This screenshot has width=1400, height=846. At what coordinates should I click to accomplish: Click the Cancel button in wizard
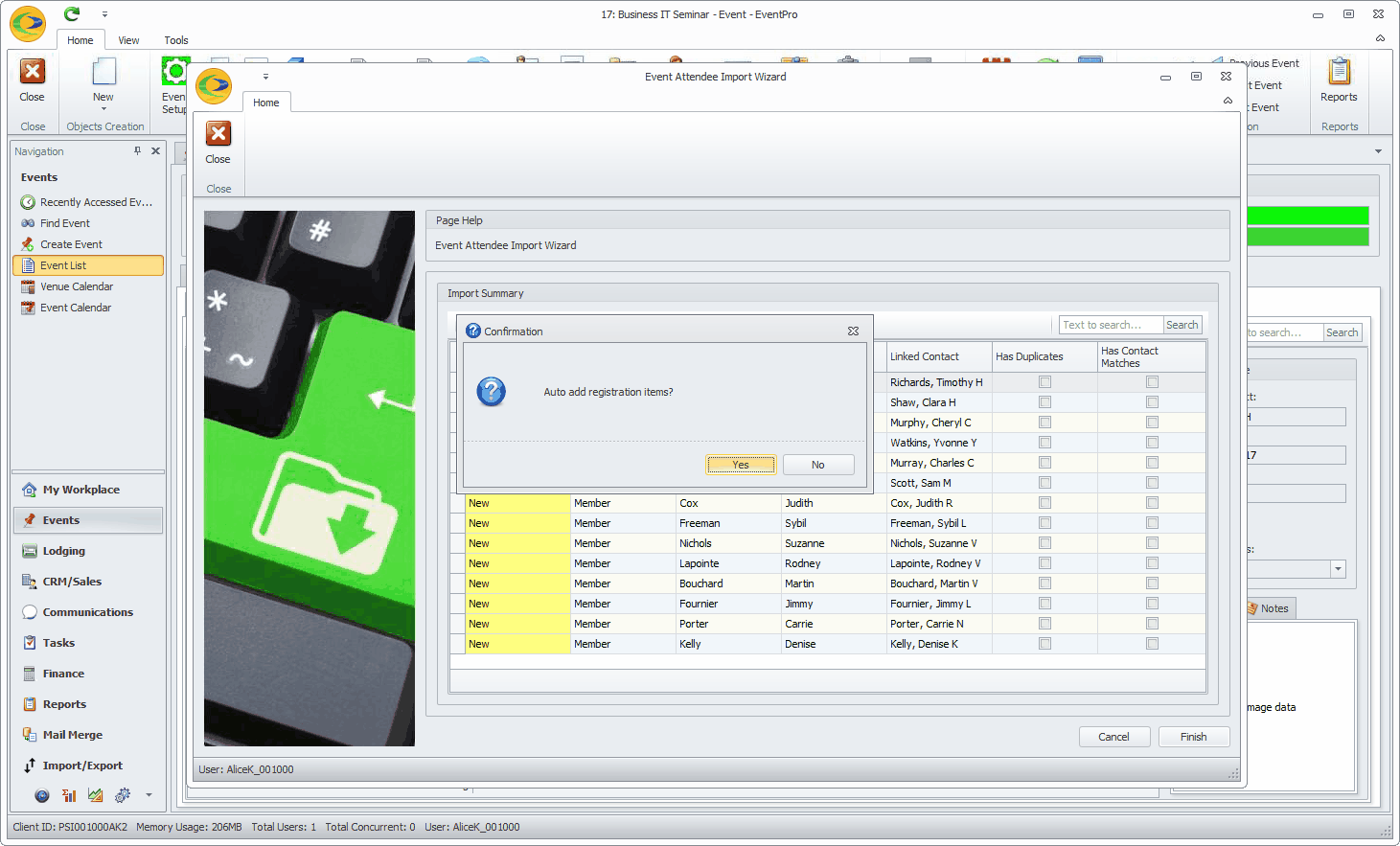point(1113,737)
